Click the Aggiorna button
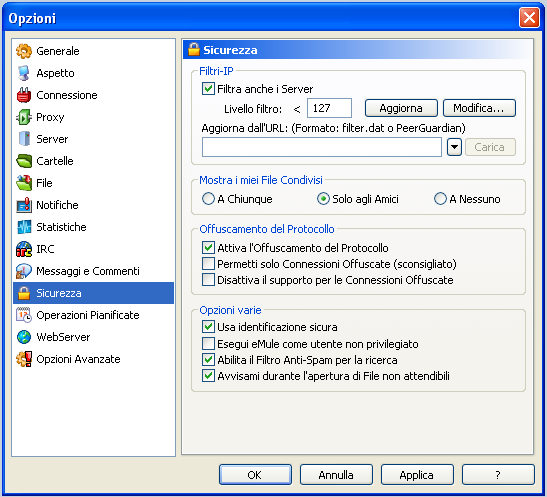This screenshot has width=547, height=497. pyautogui.click(x=401, y=108)
